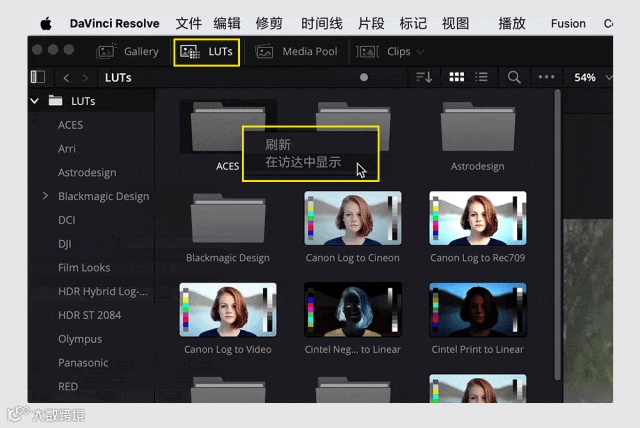The height and width of the screenshot is (428, 640).
Task: Collapse the LUTs root folder tree
Action: click(35, 100)
